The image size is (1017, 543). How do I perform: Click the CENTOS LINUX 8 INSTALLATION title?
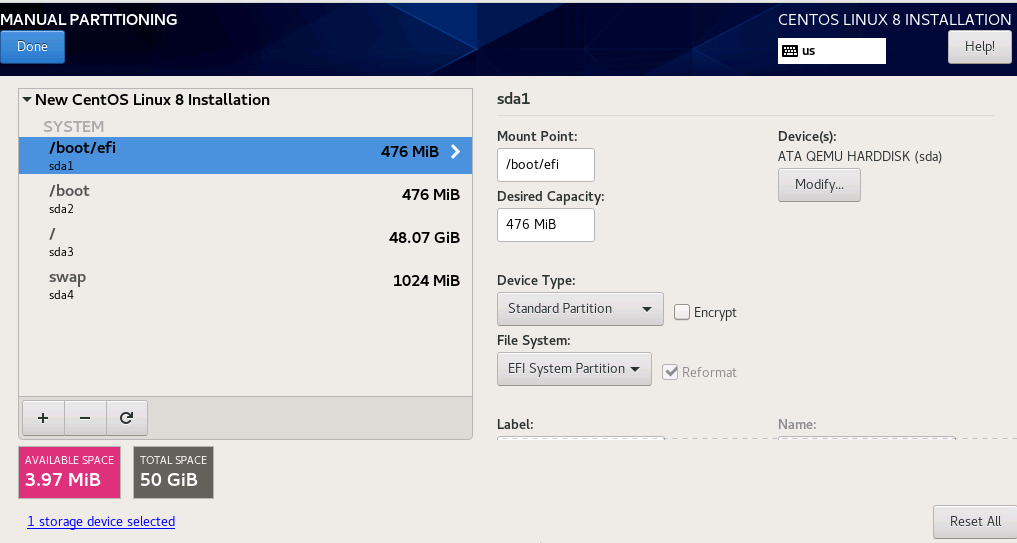tap(894, 19)
